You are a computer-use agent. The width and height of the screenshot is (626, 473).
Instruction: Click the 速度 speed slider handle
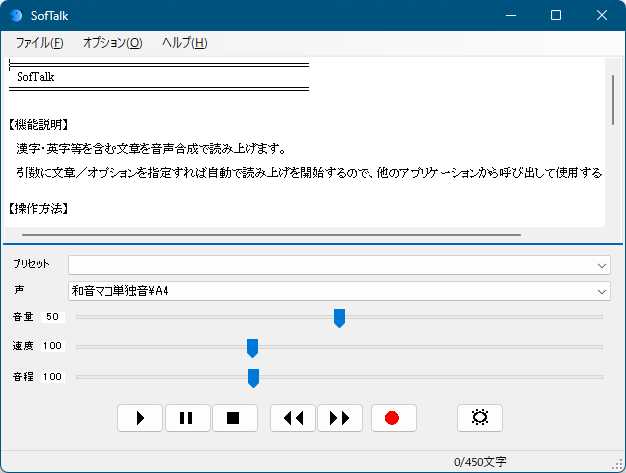(x=252, y=348)
